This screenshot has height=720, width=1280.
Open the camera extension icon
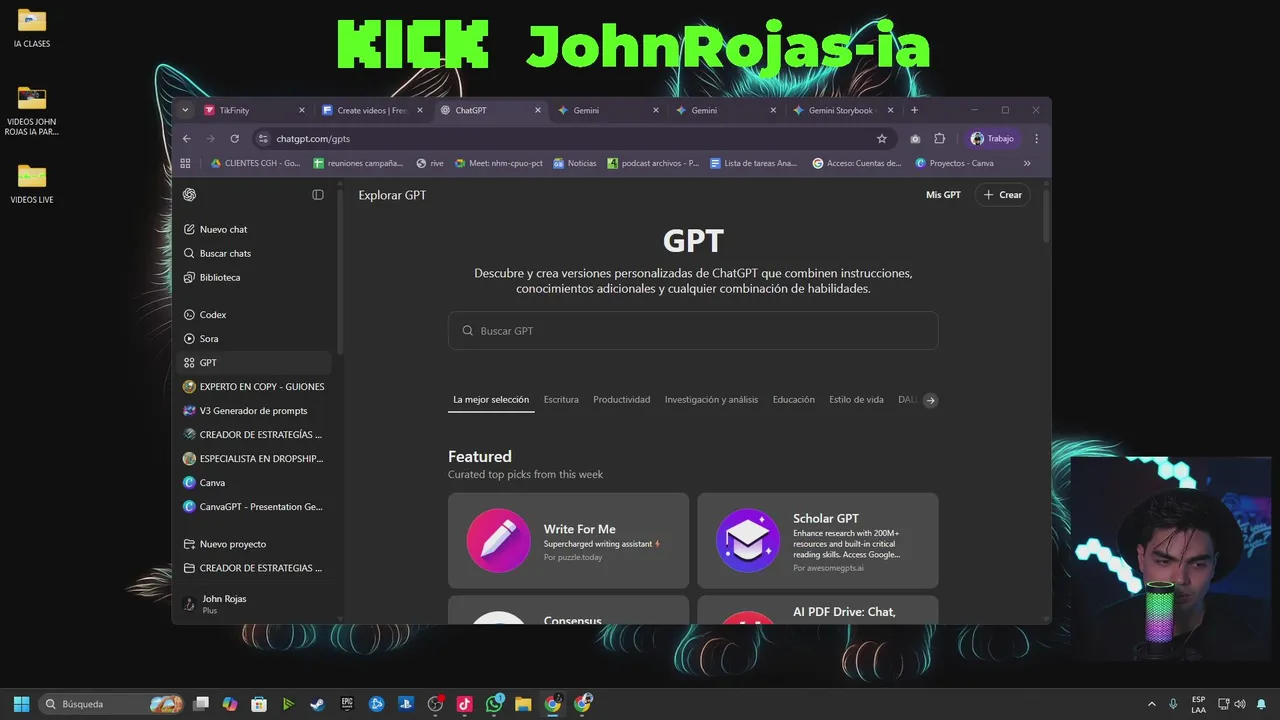tap(915, 139)
